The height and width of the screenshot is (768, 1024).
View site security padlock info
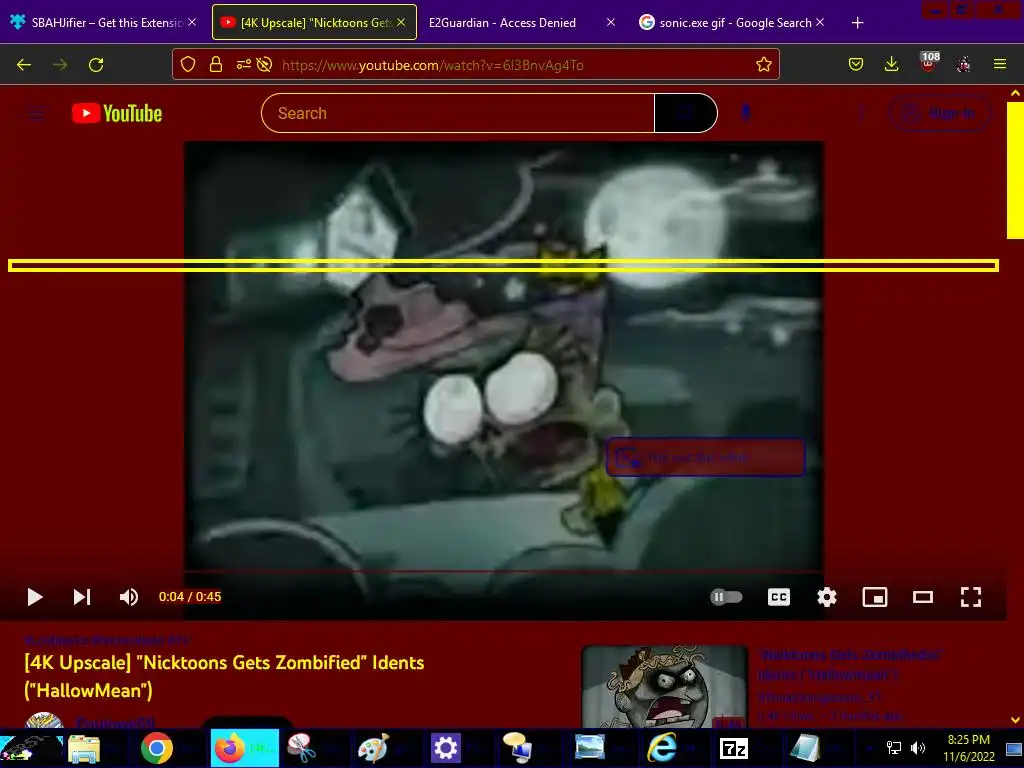(x=216, y=64)
